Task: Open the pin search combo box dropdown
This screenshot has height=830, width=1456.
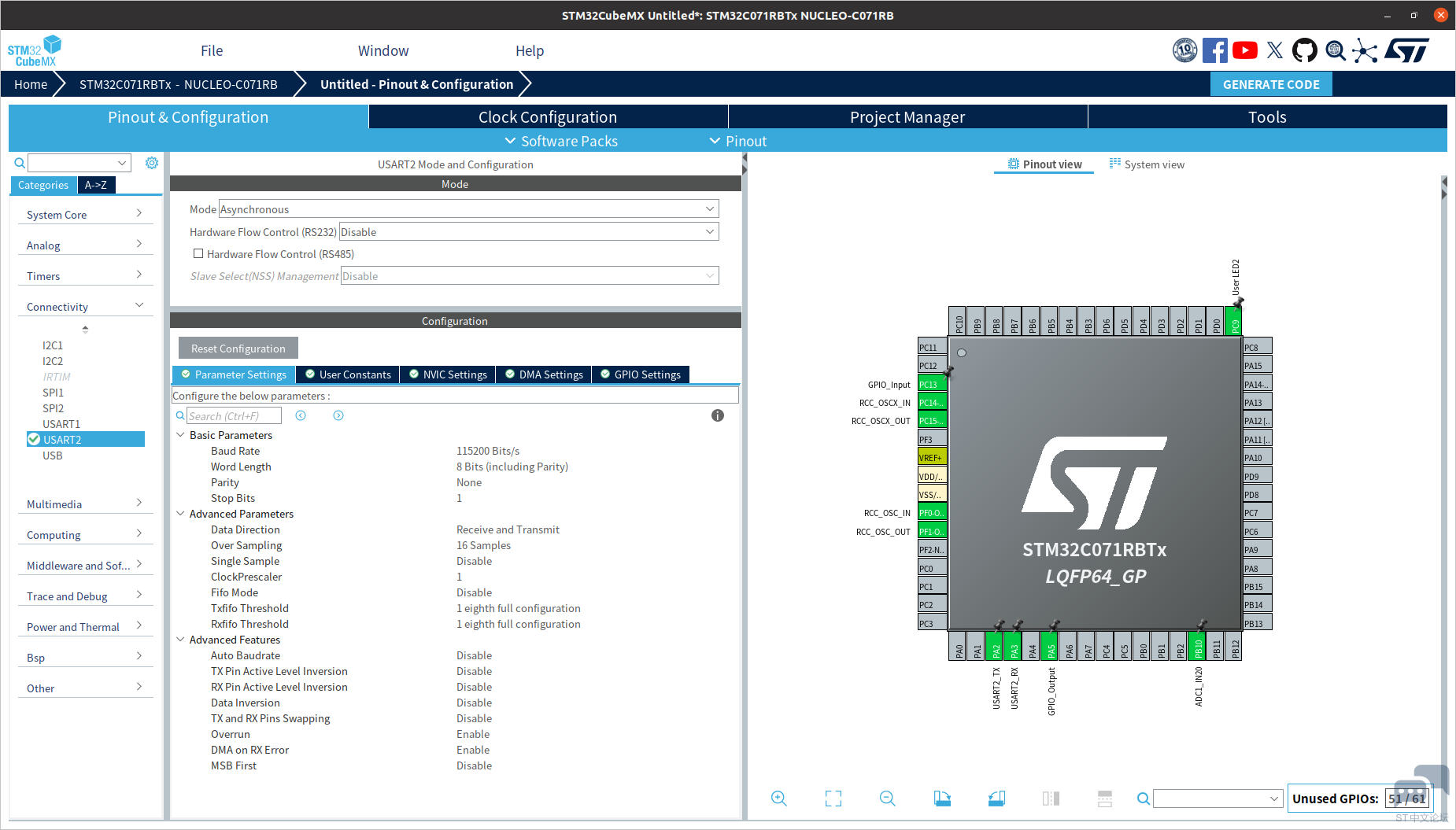Action: [x=1274, y=799]
